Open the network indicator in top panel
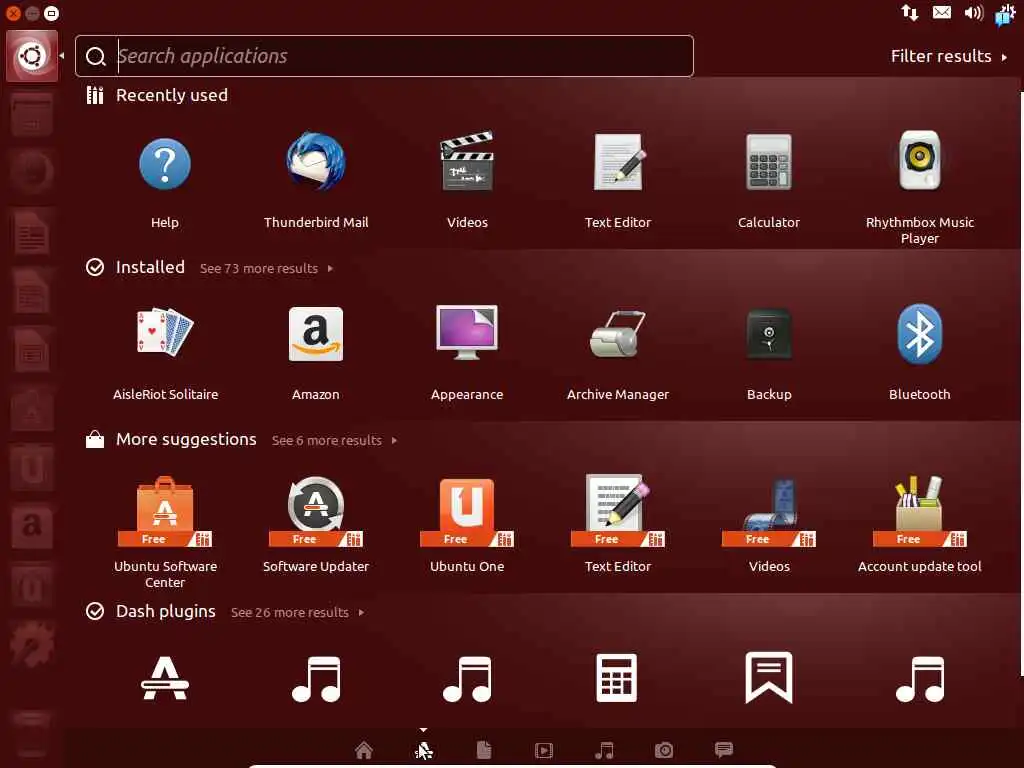 [x=910, y=12]
